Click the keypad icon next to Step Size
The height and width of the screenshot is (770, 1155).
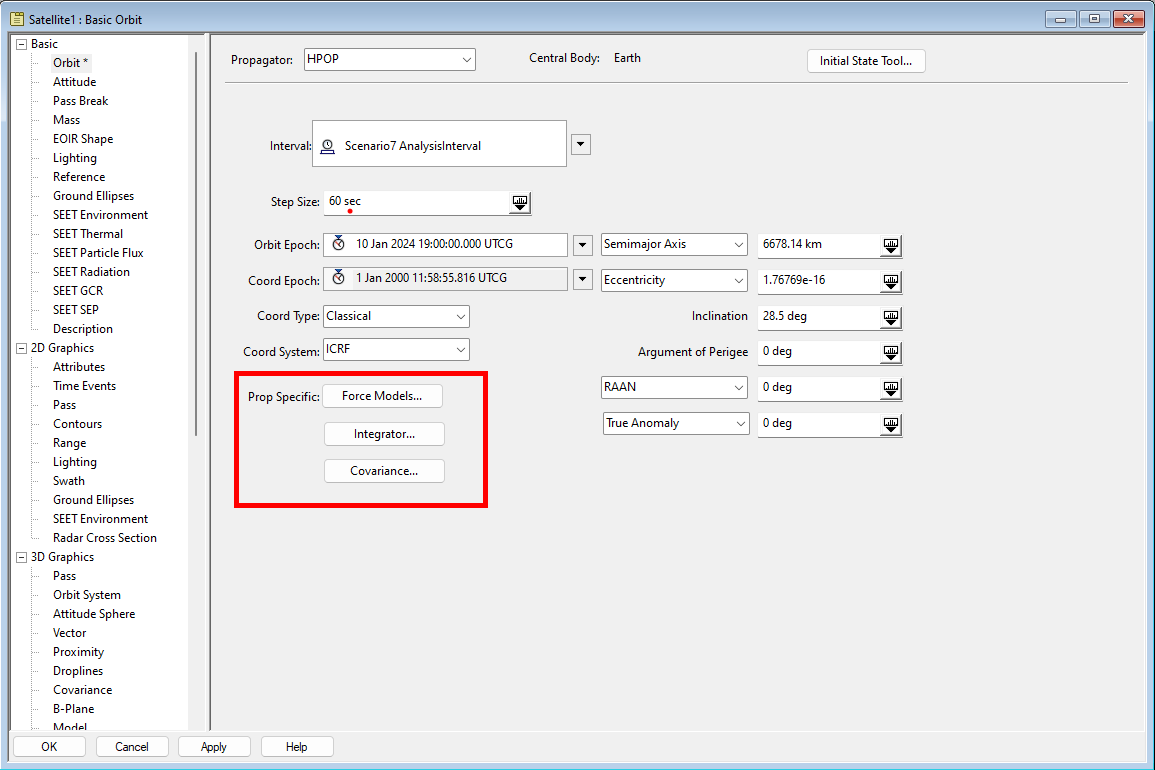click(519, 203)
